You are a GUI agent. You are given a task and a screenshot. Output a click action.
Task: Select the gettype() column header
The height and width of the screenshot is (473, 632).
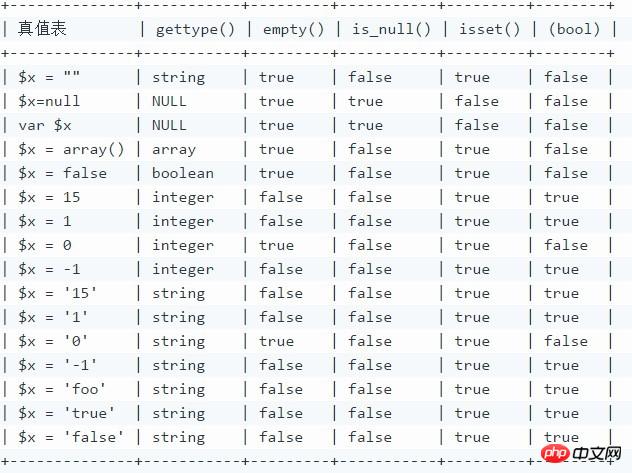click(x=195, y=29)
